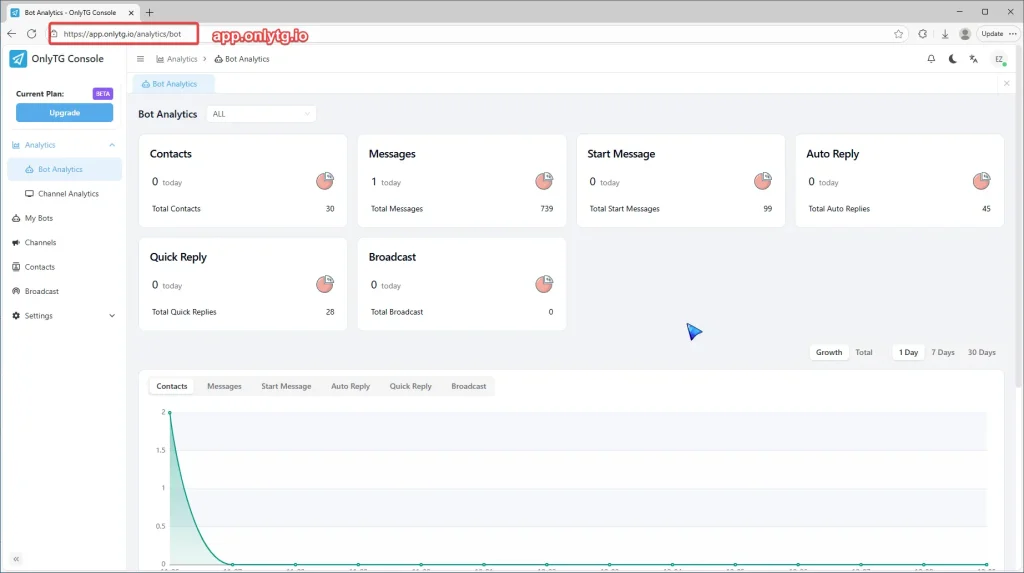This screenshot has width=1024, height=573.
Task: Select Total chart mode
Action: pyautogui.click(x=863, y=352)
